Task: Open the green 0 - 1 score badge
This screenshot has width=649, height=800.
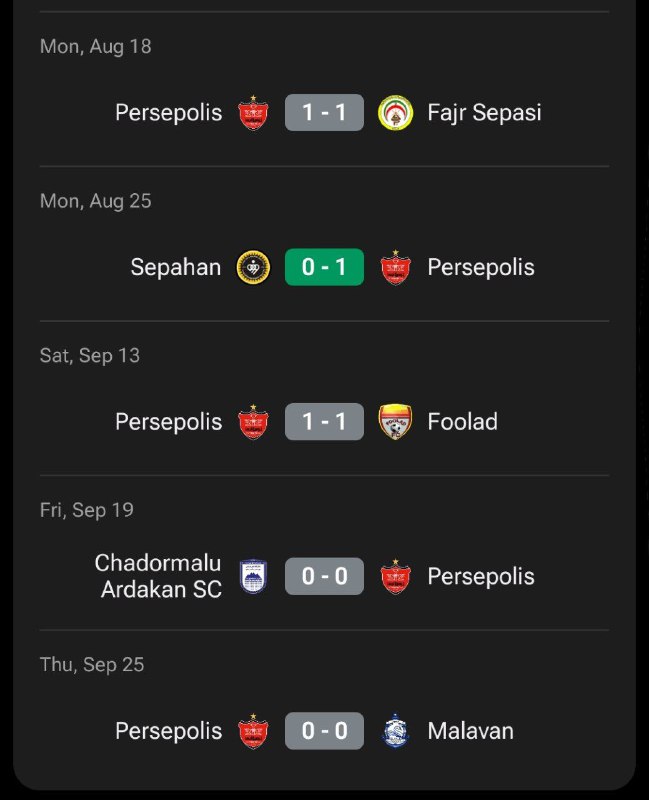Action: point(324,267)
